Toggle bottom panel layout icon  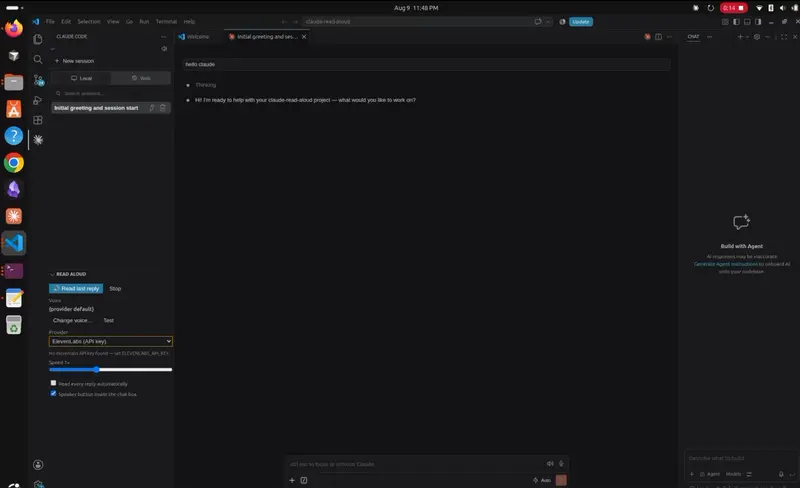[x=747, y=22]
